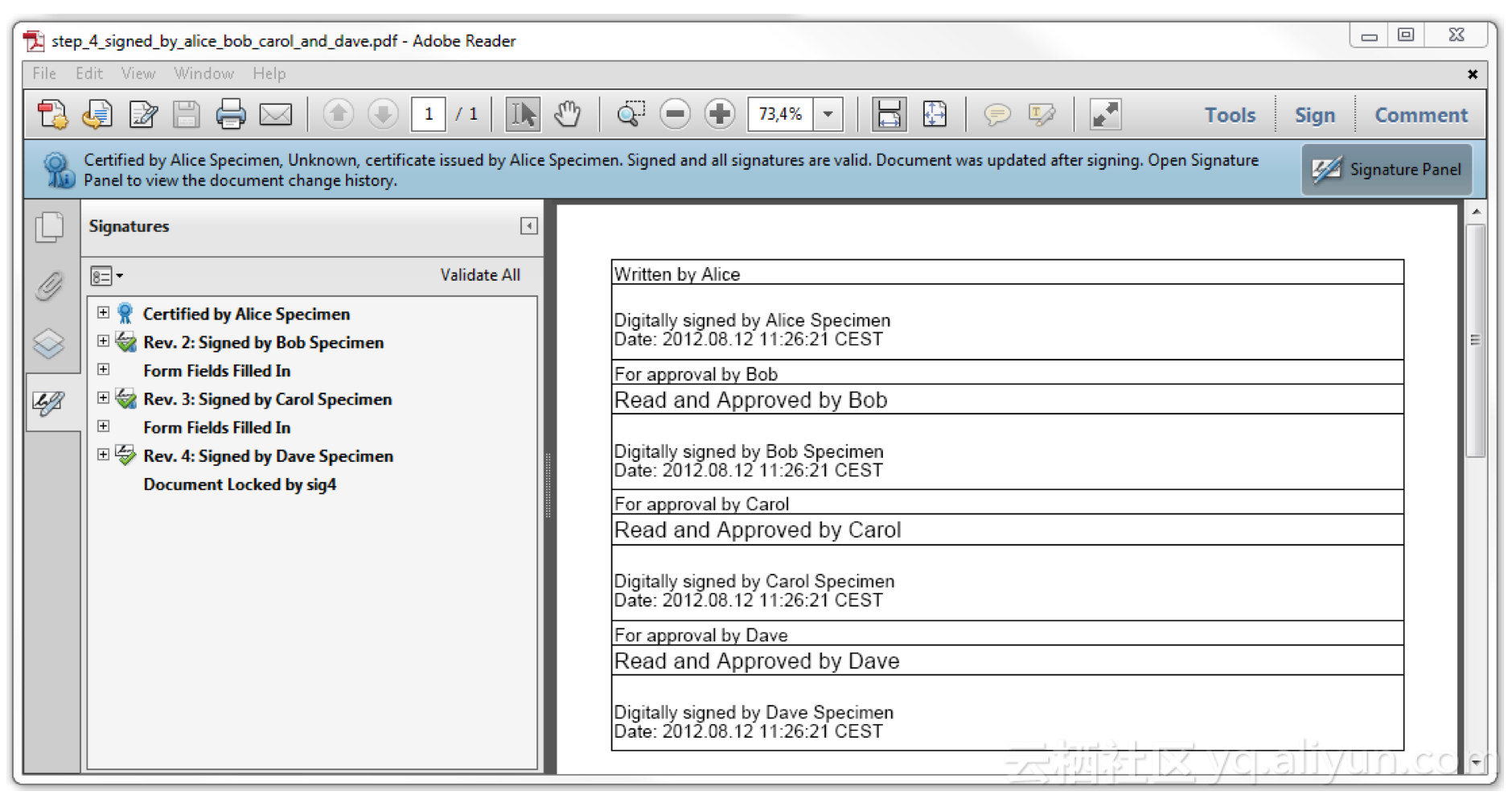The width and height of the screenshot is (1512, 795).
Task: Add a sticky note comment icon
Action: [x=997, y=114]
